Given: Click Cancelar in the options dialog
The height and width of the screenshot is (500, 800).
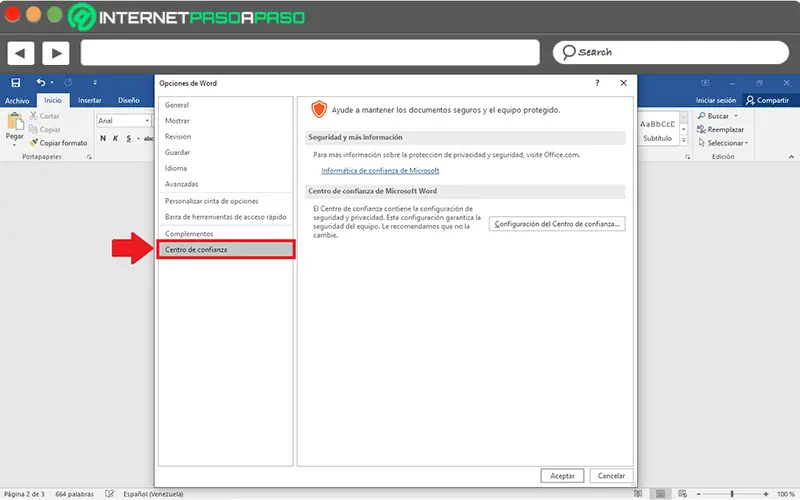Looking at the screenshot, I should (x=611, y=476).
